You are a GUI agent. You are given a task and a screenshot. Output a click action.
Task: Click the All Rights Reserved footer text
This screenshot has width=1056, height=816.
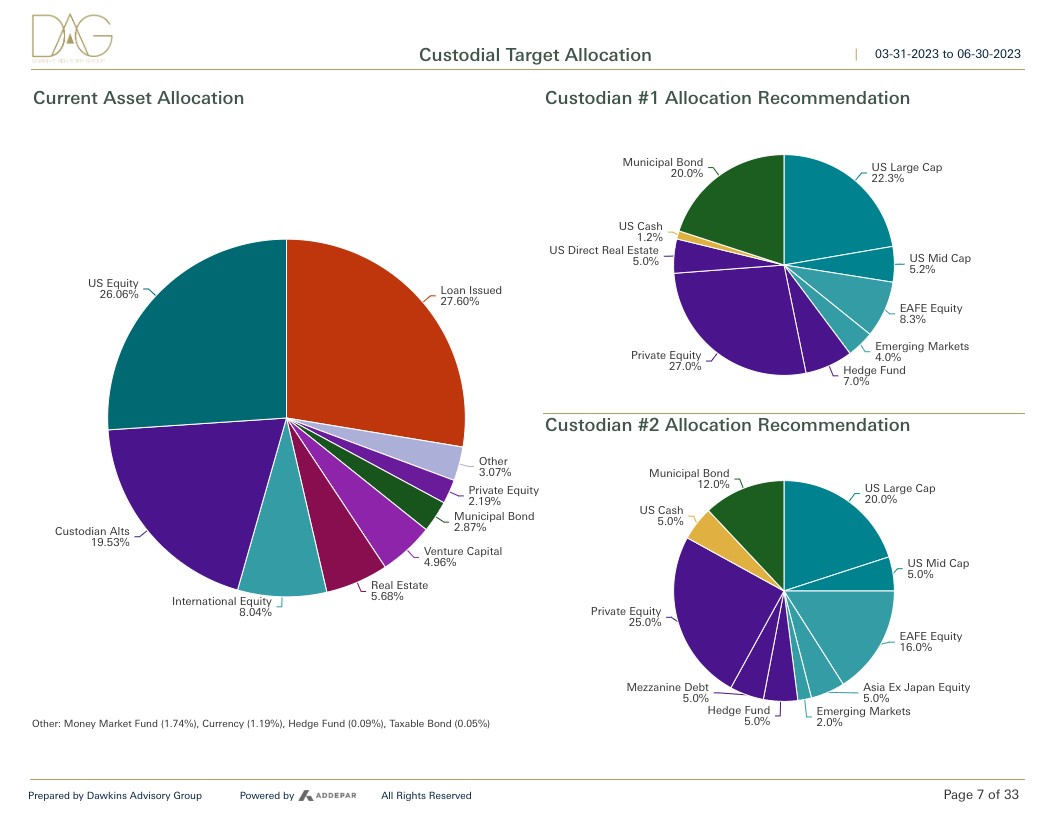(x=426, y=795)
